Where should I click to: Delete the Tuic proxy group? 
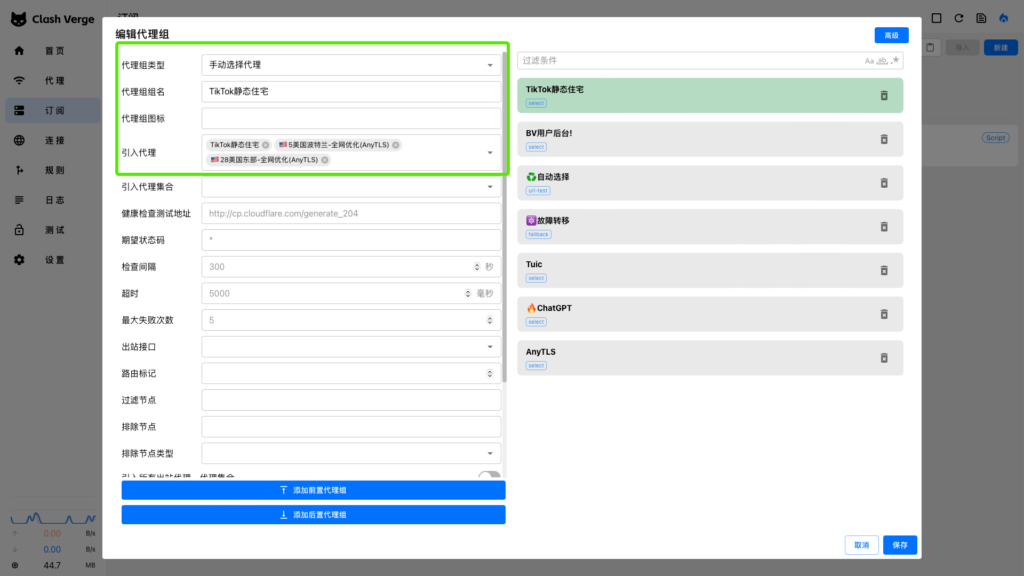884,270
